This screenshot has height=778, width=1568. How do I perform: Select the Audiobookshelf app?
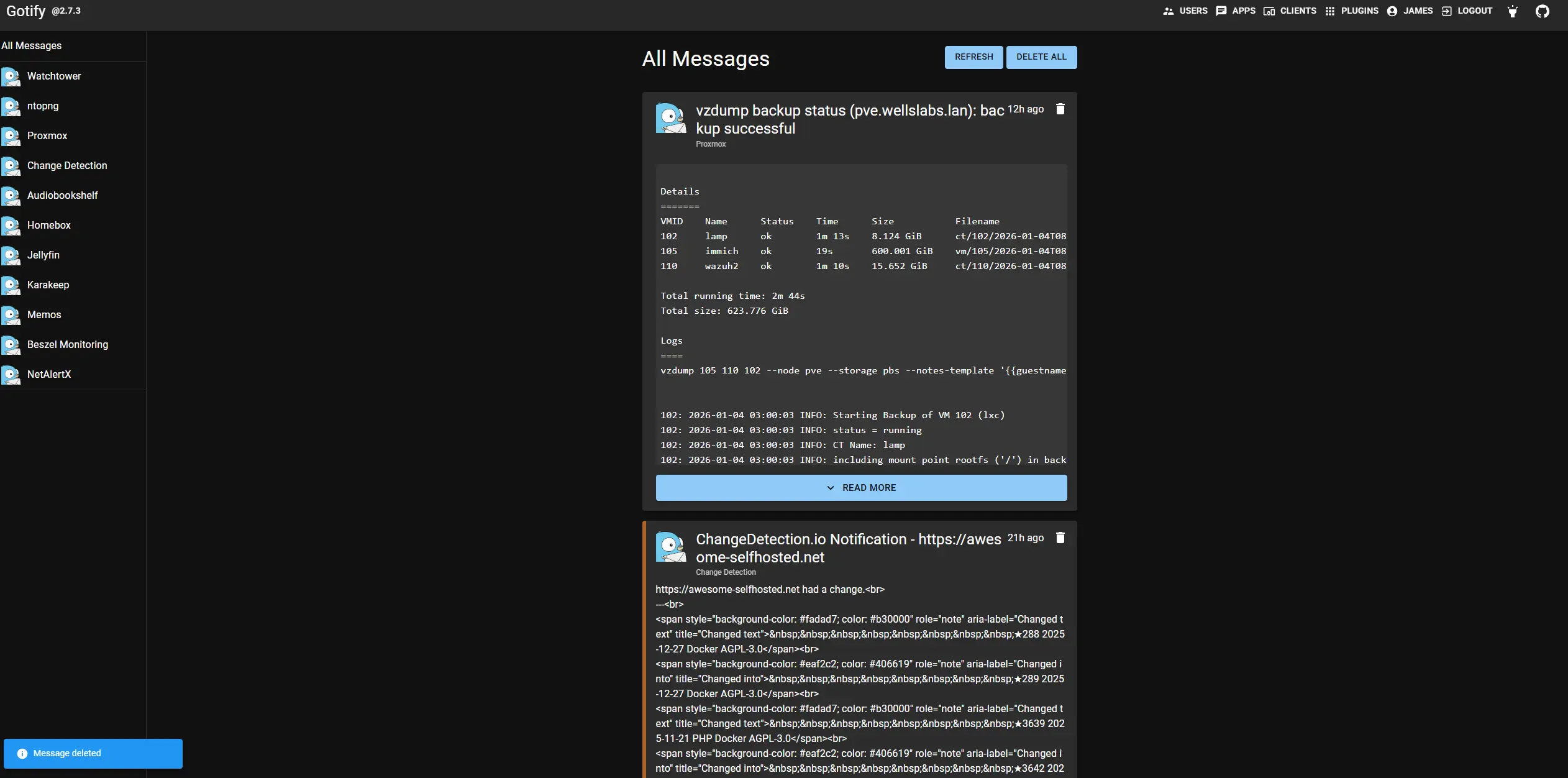pos(73,196)
